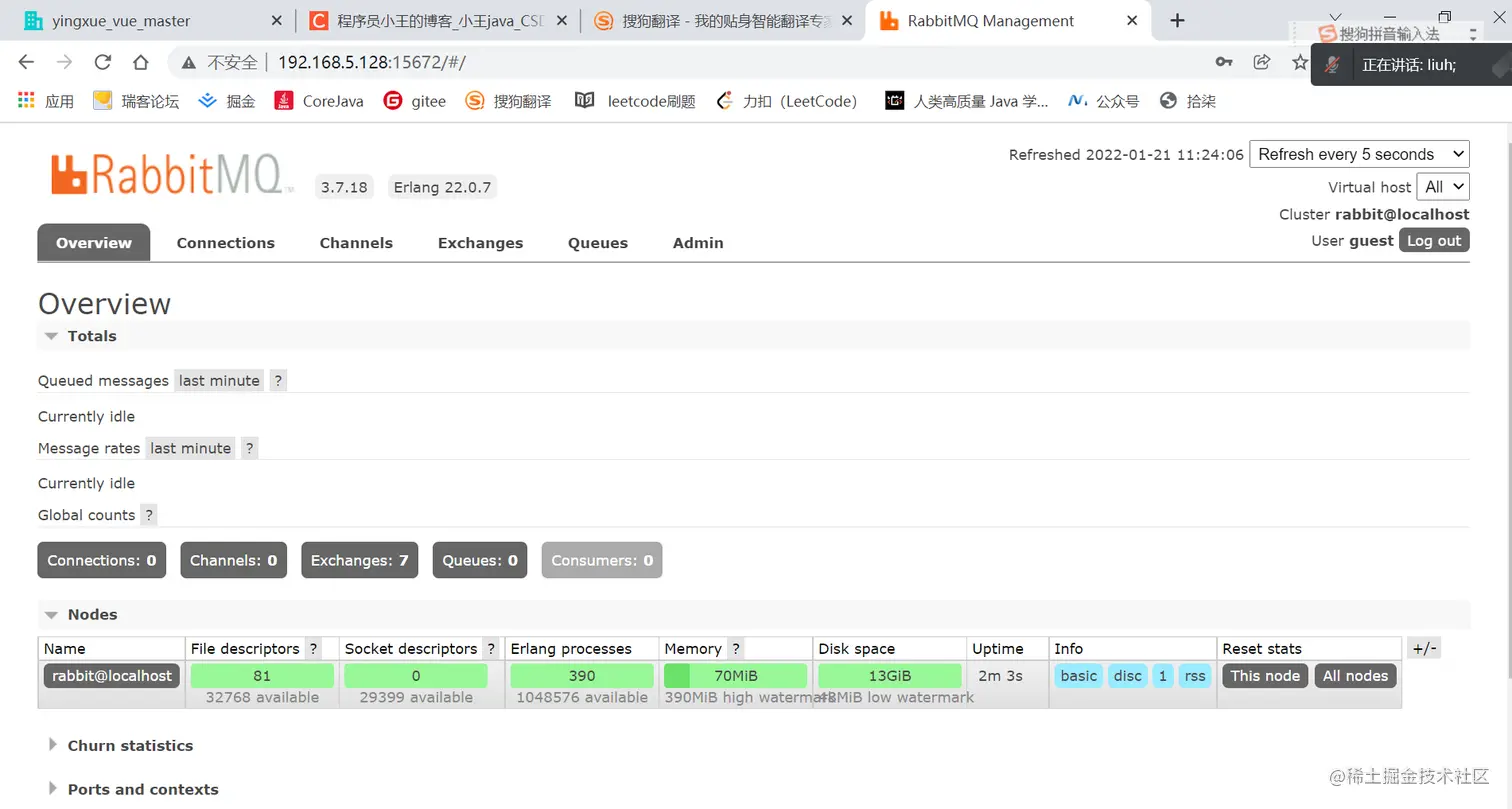
Task: Open a new tab with the plus icon
Action: (1178, 20)
